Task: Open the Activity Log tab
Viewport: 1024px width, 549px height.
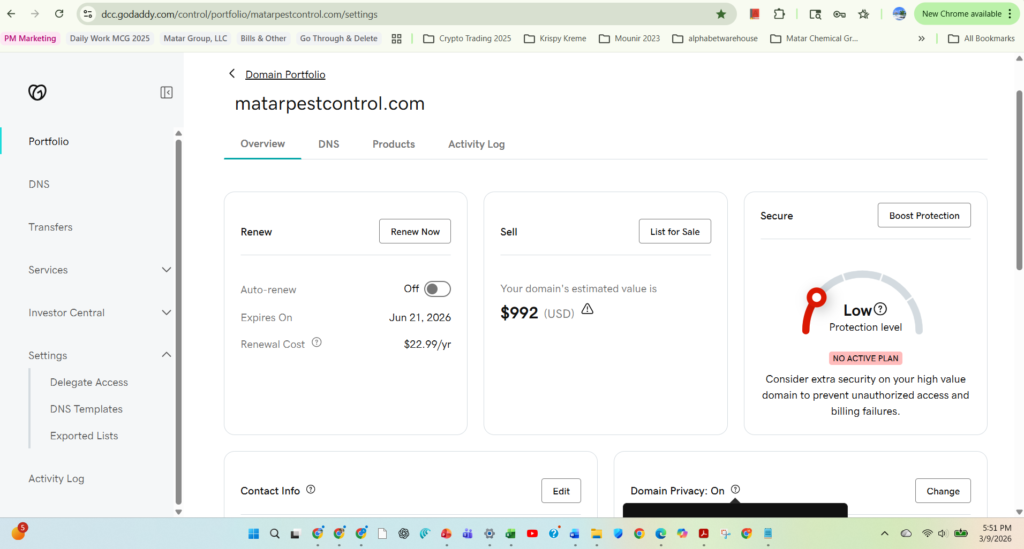Action: 476,144
